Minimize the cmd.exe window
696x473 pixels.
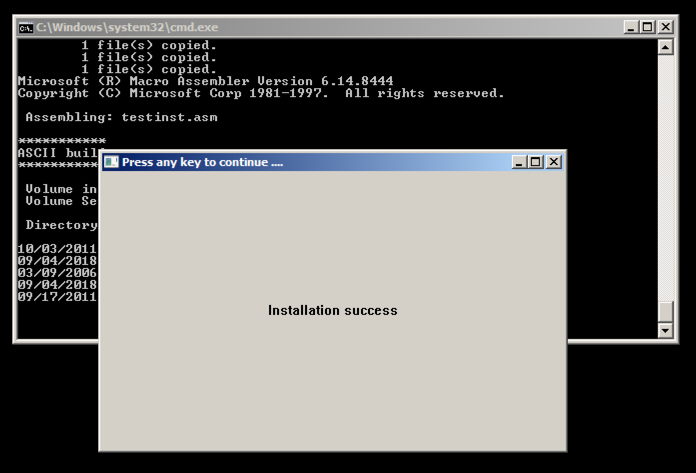pos(631,27)
